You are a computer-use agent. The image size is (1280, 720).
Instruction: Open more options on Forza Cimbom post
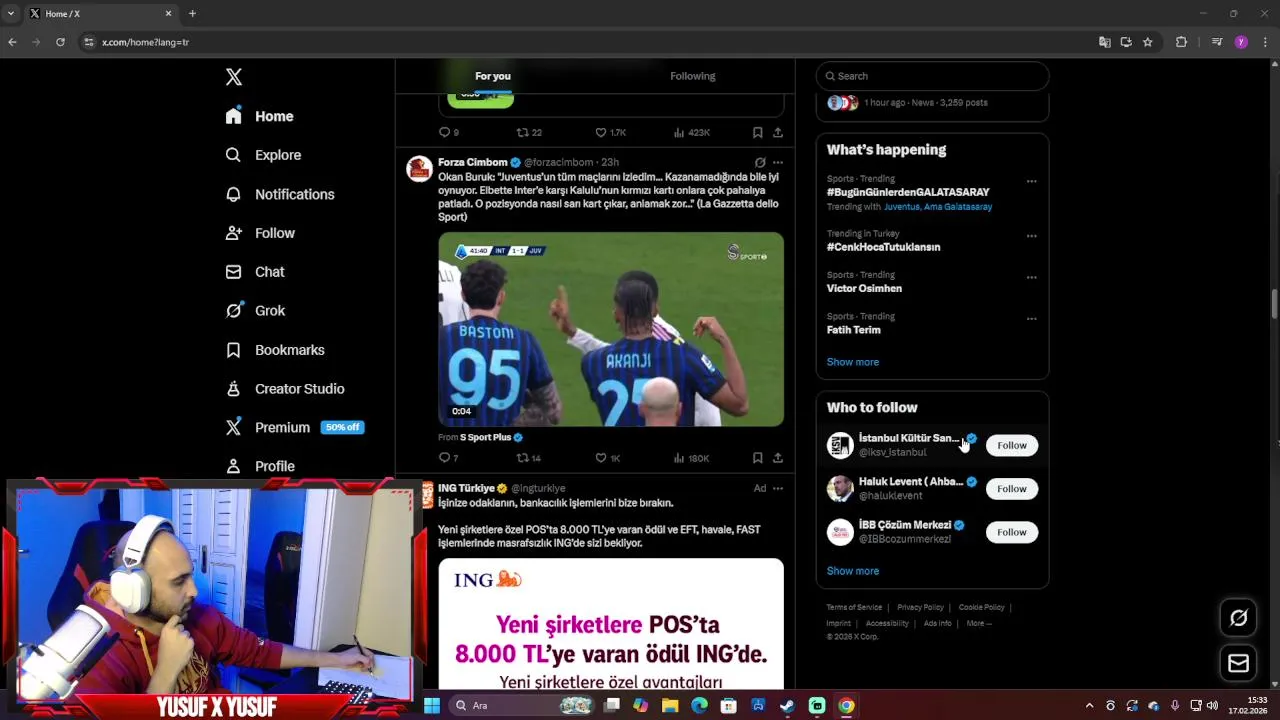(x=778, y=162)
